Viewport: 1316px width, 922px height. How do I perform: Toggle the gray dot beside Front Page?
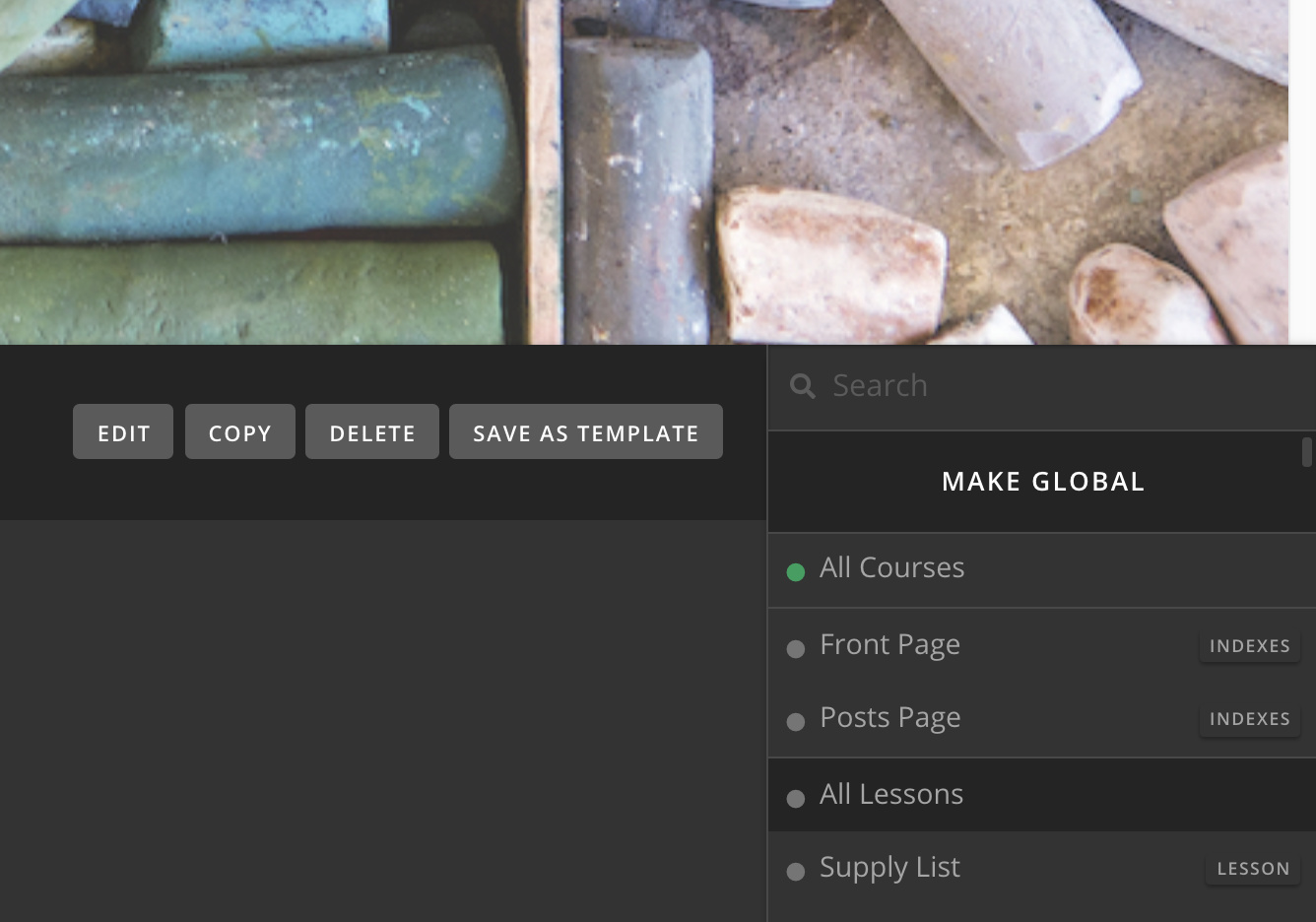(796, 648)
